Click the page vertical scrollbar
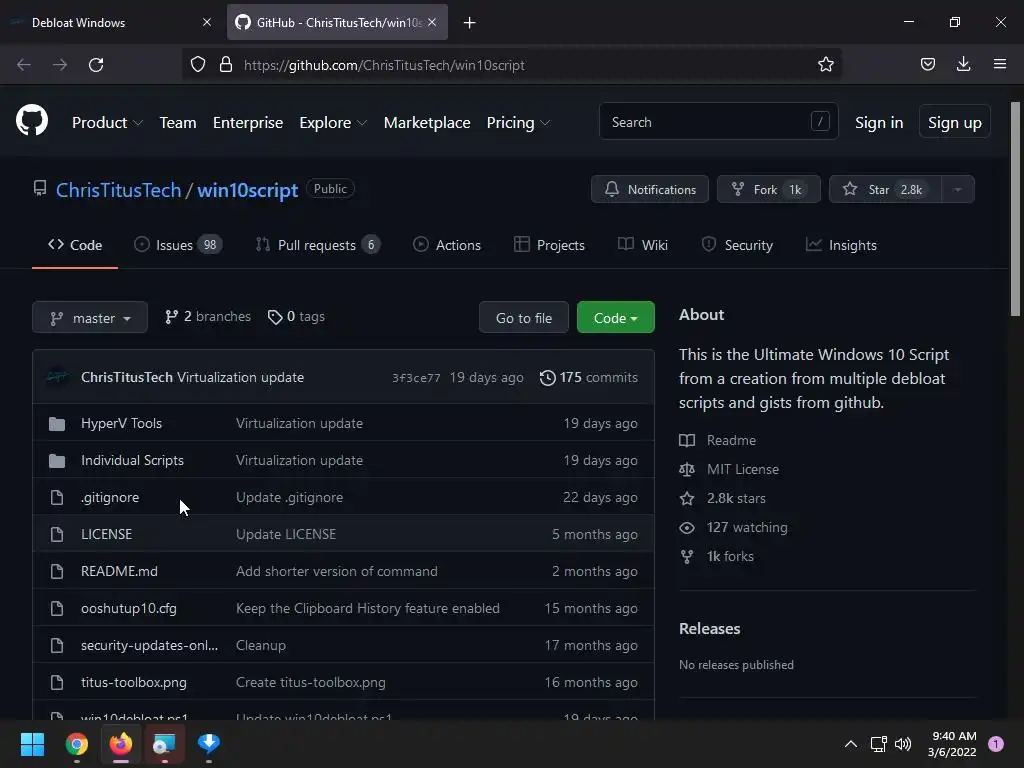 tap(1016, 209)
